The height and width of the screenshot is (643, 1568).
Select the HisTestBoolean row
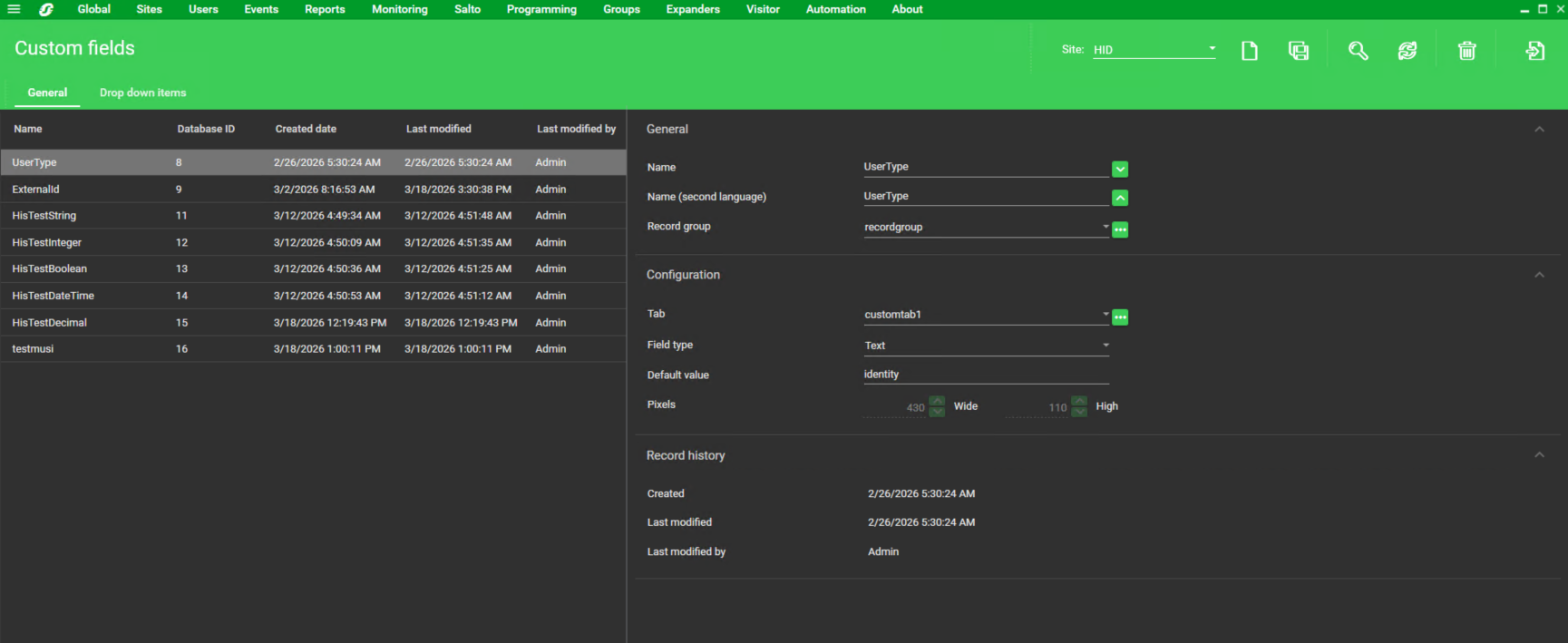313,269
